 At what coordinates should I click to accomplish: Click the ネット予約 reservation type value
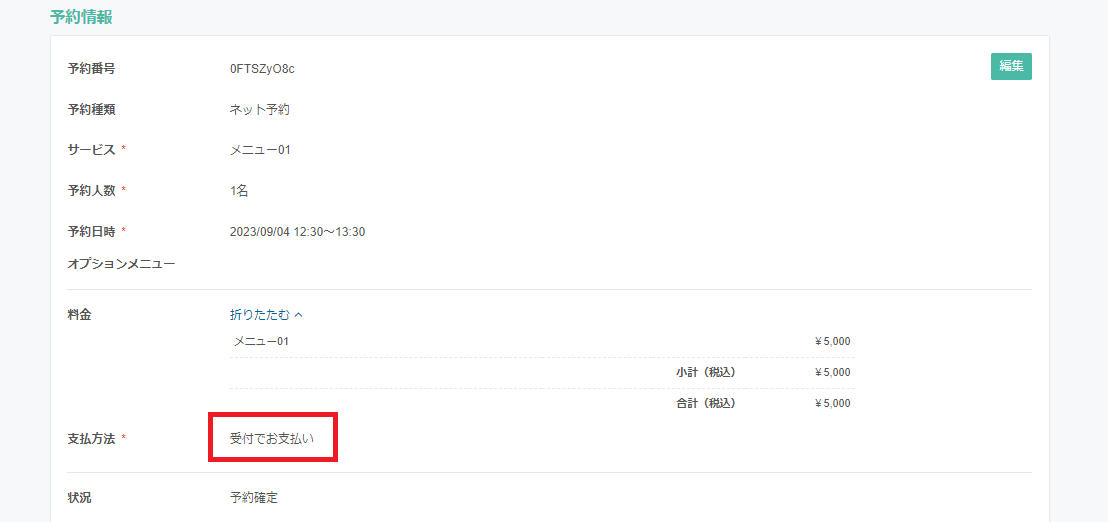(x=260, y=109)
